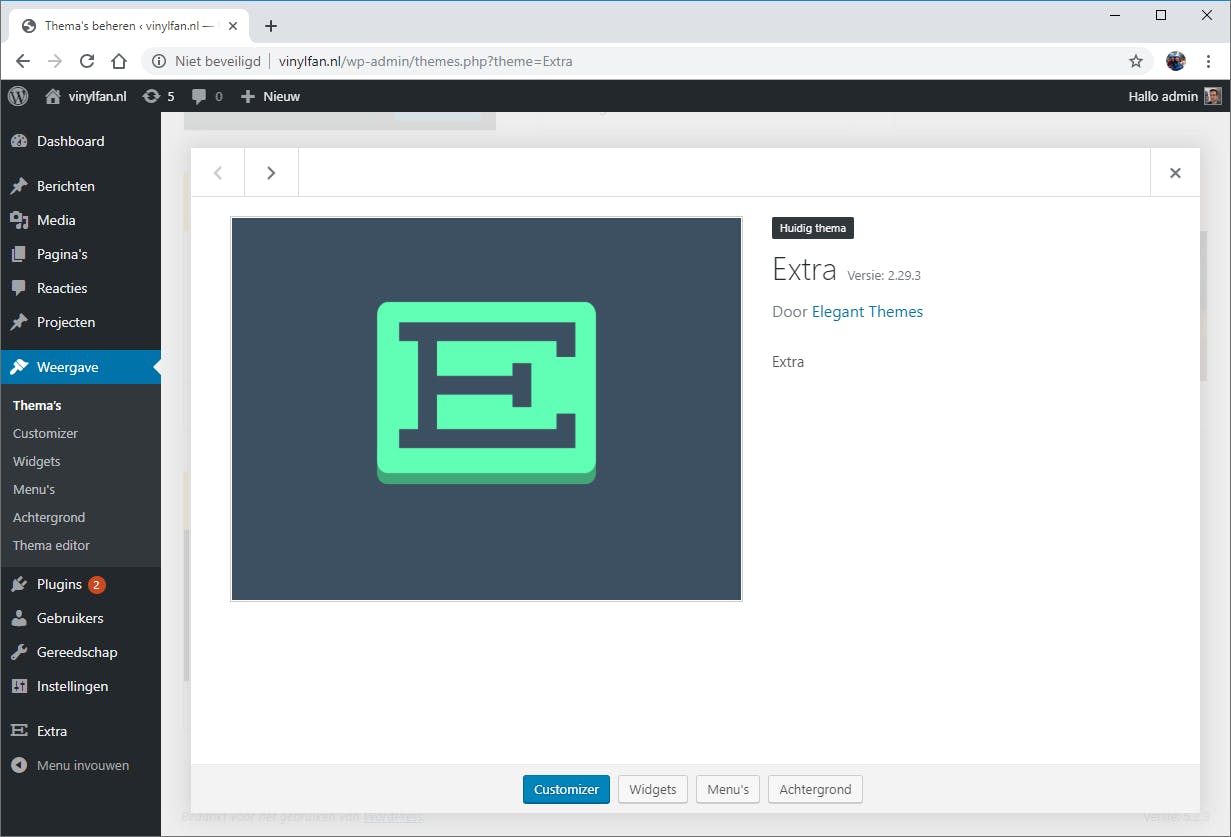1231x837 pixels.
Task: Open the Reacties menu item
Action: click(80, 288)
